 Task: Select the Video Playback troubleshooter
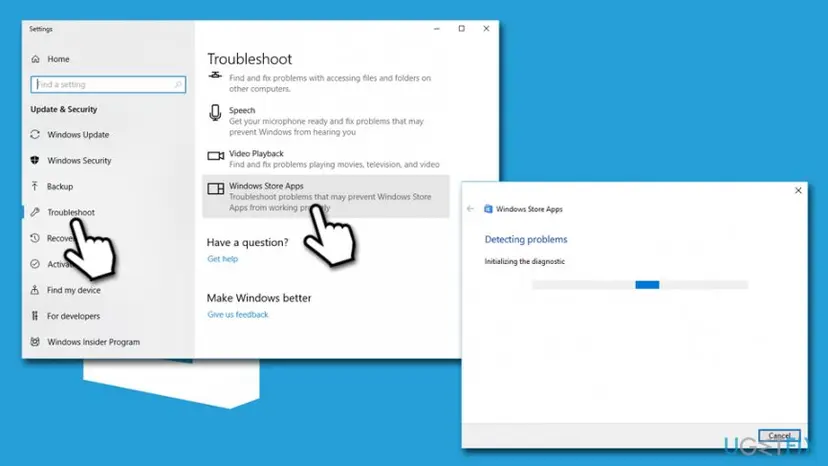pos(326,159)
